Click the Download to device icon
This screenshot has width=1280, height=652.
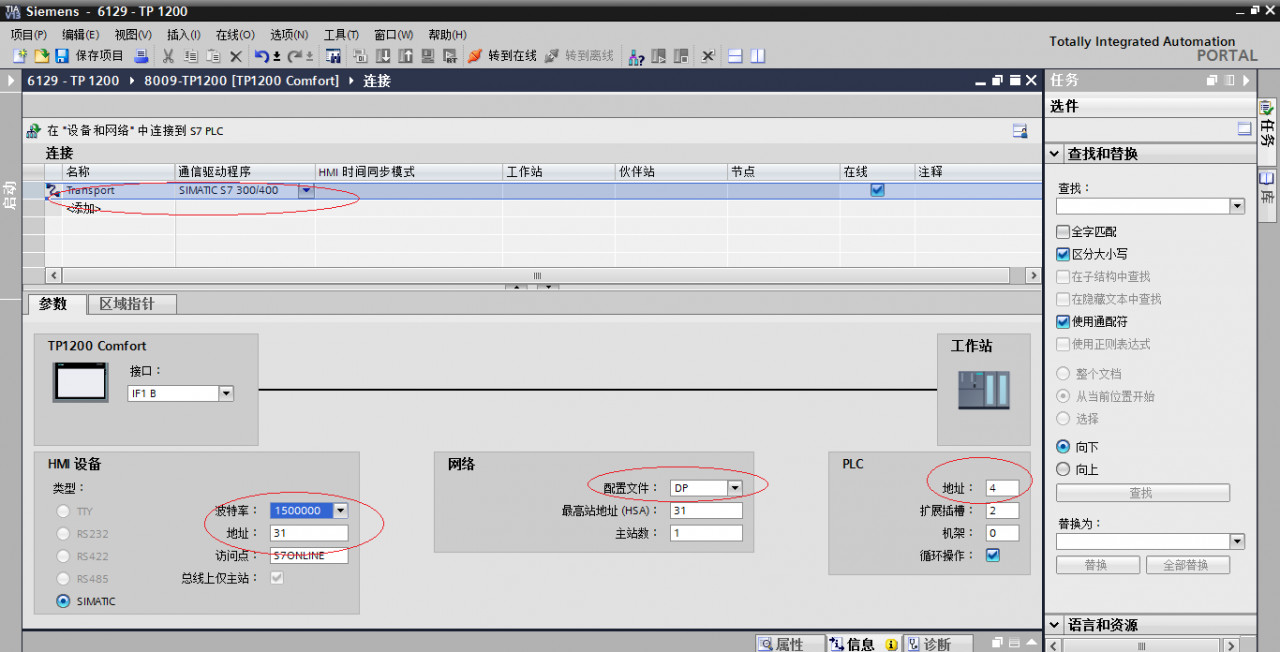point(383,56)
